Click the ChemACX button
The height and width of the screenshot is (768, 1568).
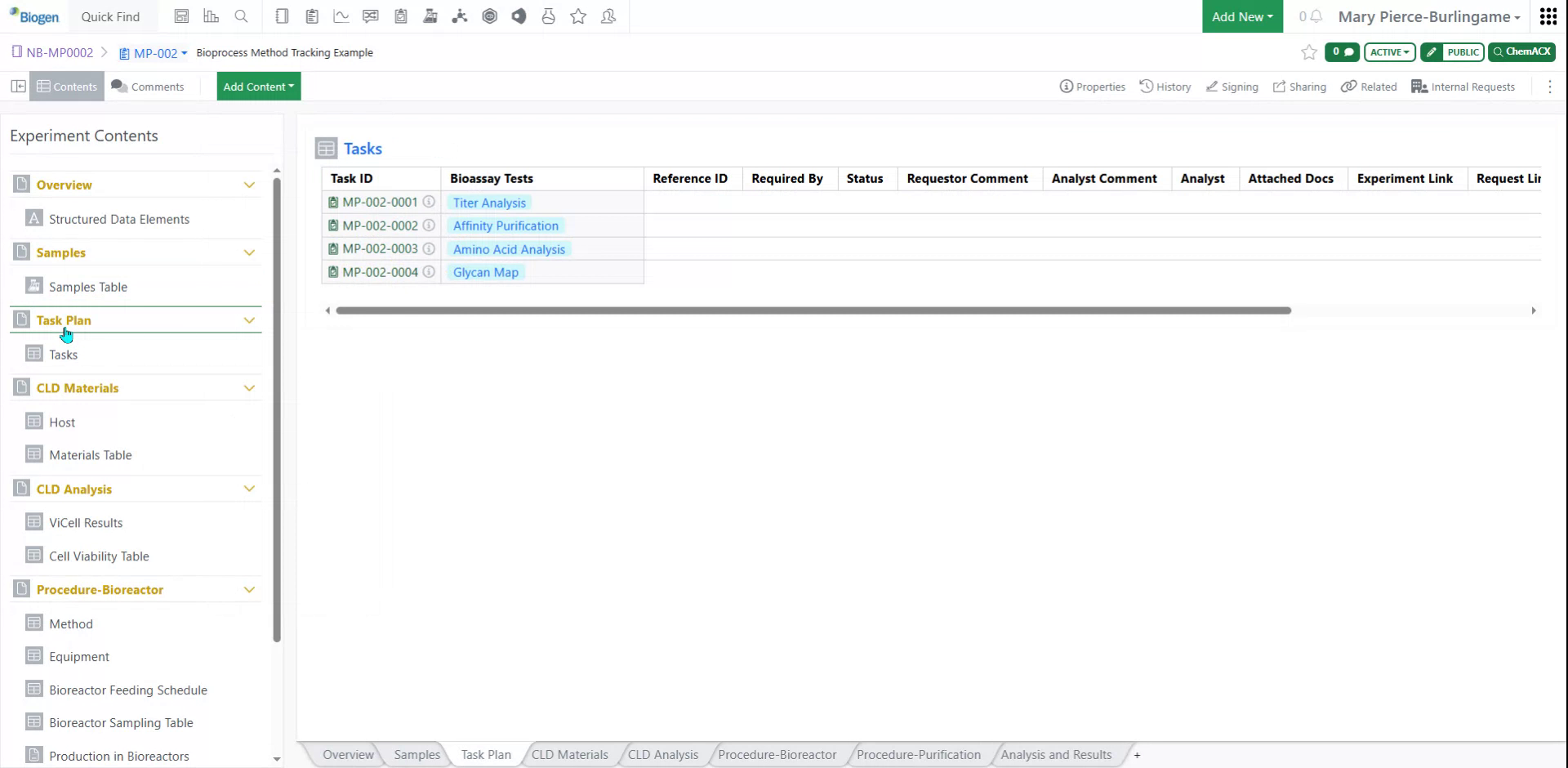pyautogui.click(x=1521, y=51)
